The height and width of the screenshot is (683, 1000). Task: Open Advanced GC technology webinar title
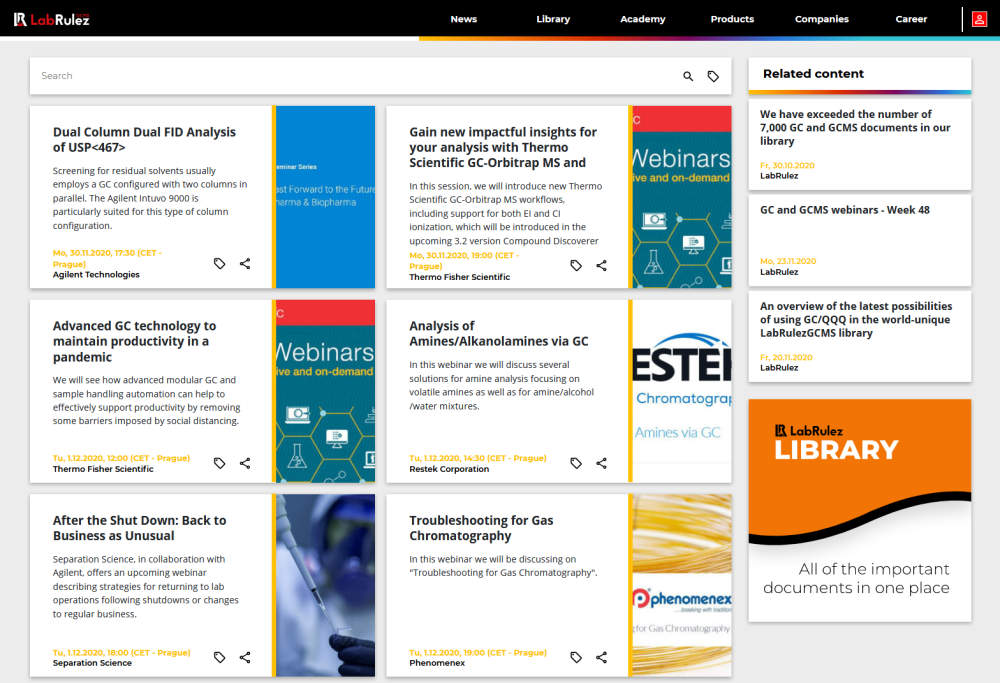tap(135, 341)
